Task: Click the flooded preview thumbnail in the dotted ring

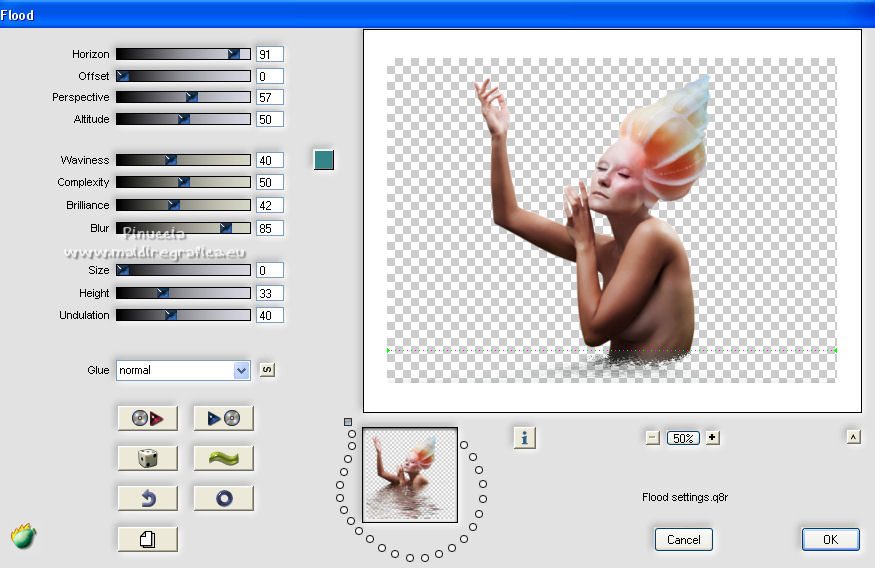Action: point(410,475)
